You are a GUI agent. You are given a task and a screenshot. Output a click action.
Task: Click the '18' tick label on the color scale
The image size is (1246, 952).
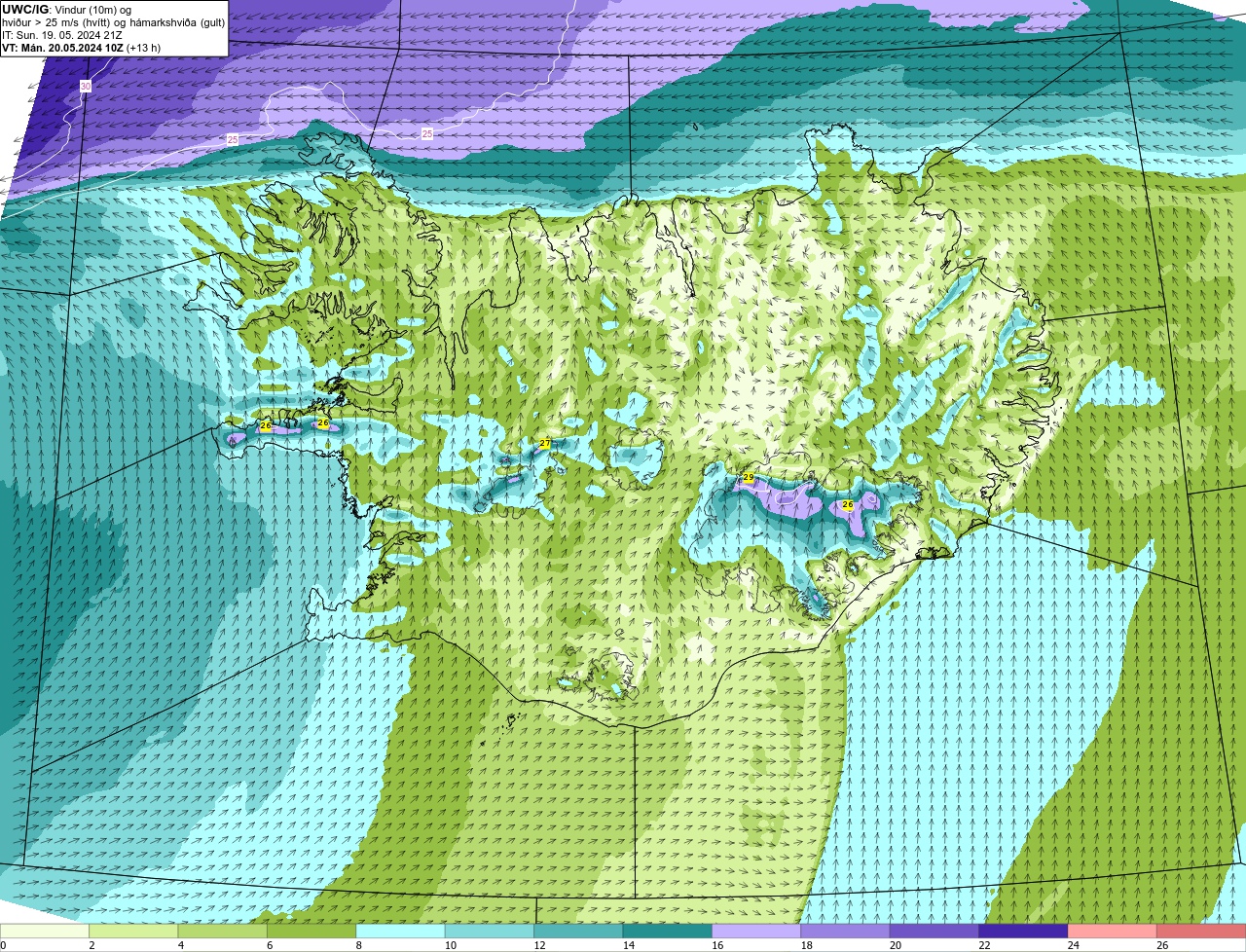click(806, 945)
